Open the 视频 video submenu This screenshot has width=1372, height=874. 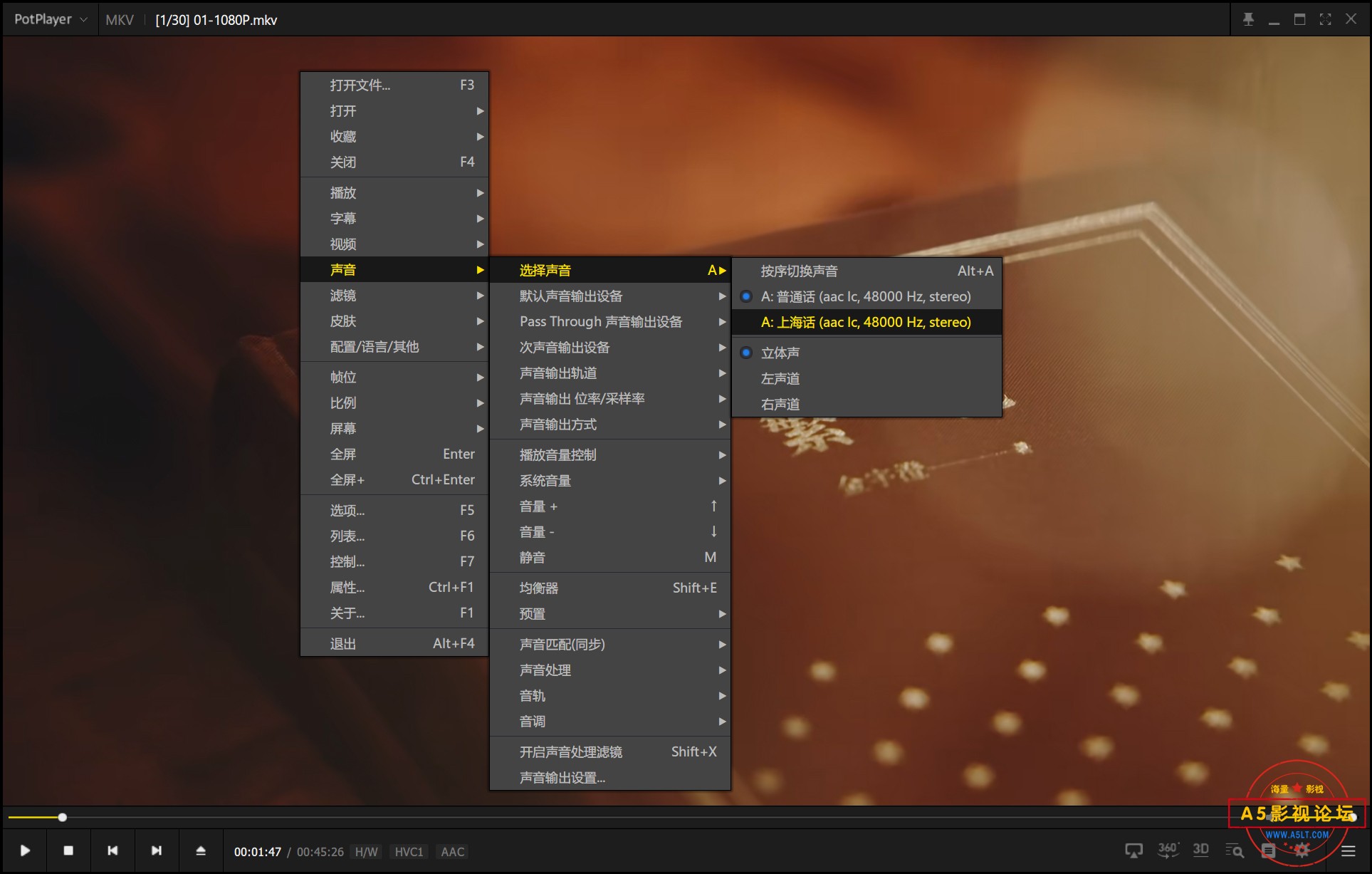pyautogui.click(x=394, y=244)
